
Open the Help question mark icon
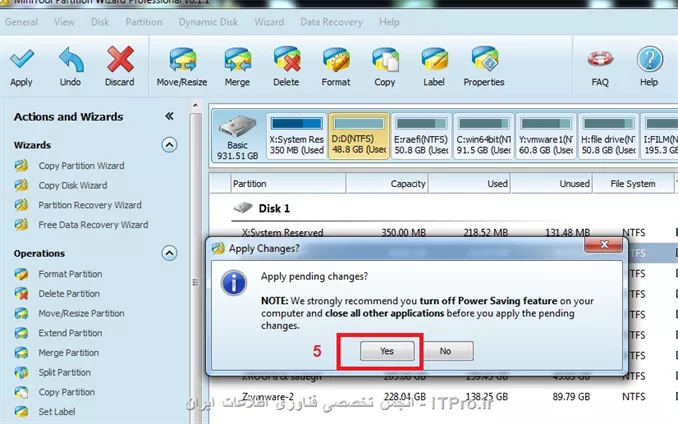(x=649, y=59)
